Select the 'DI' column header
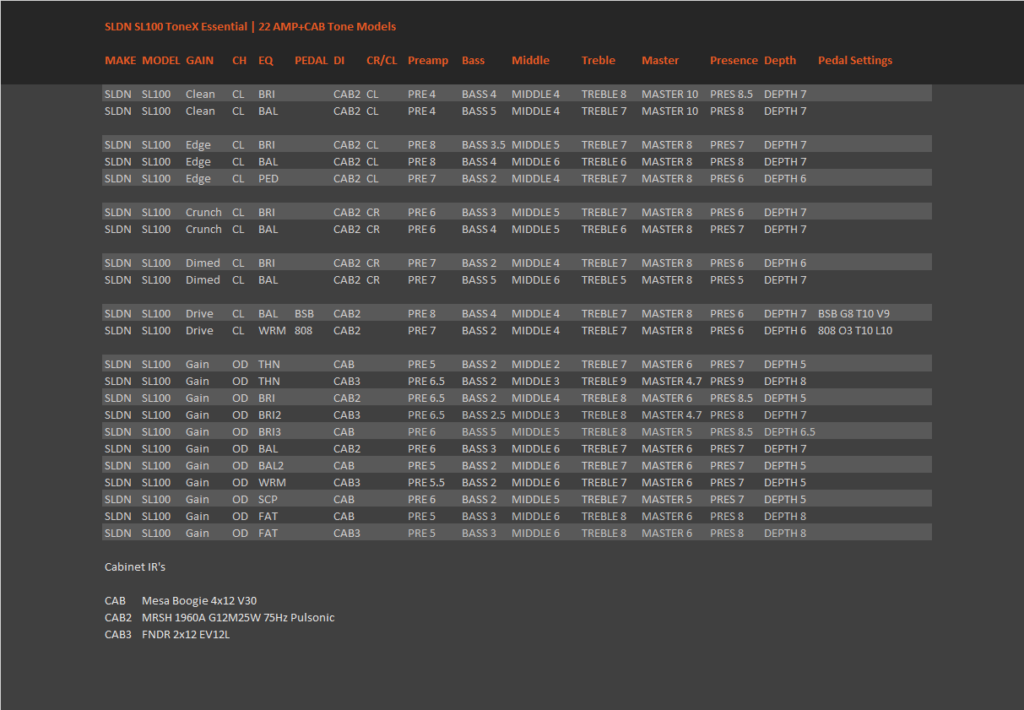Image resolution: width=1024 pixels, height=710 pixels. [339, 60]
